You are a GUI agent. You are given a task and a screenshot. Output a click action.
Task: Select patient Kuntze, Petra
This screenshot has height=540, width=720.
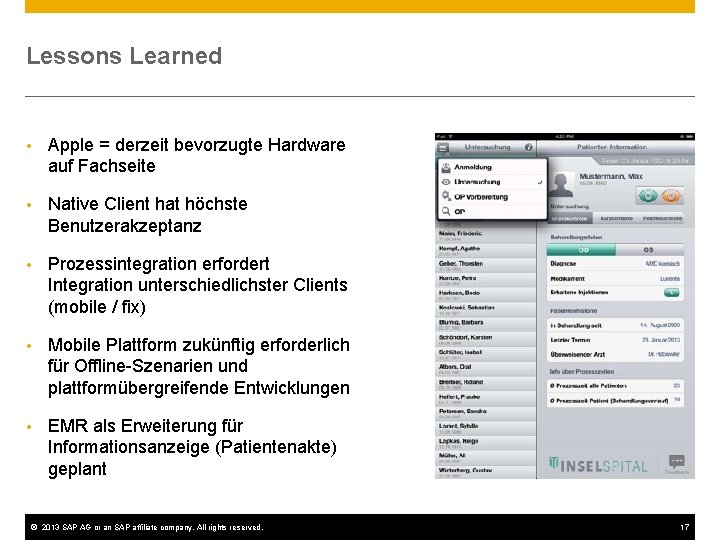point(485,280)
